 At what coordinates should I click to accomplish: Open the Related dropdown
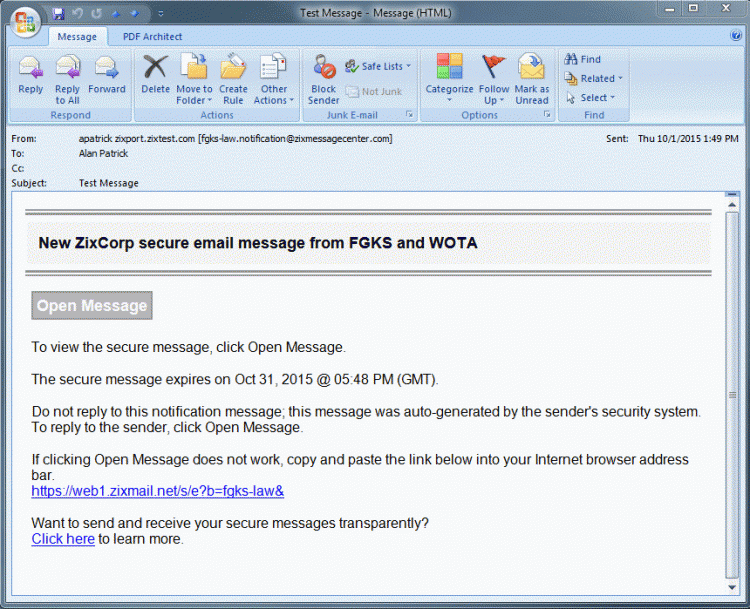594,78
